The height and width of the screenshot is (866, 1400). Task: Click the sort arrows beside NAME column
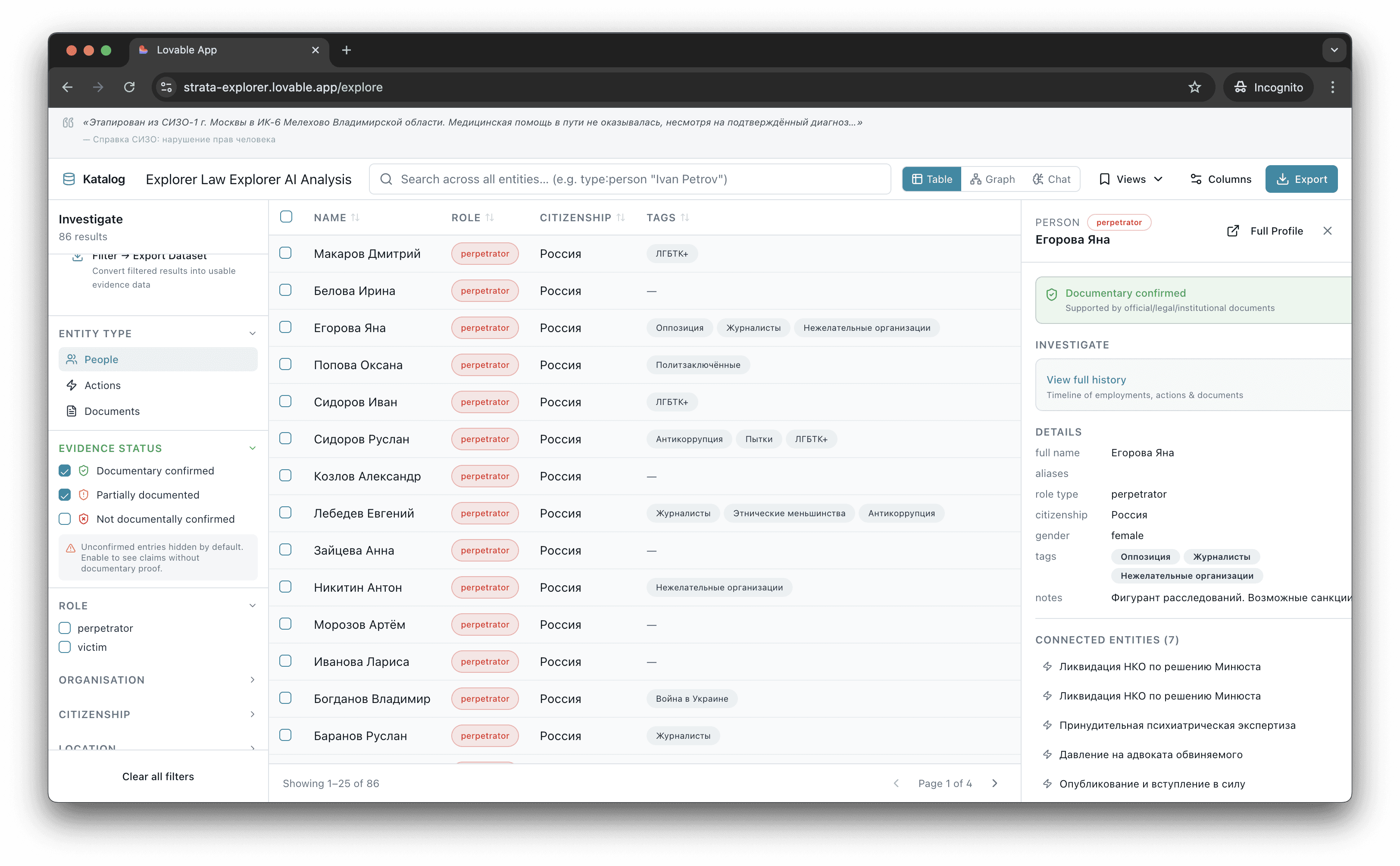tap(356, 218)
